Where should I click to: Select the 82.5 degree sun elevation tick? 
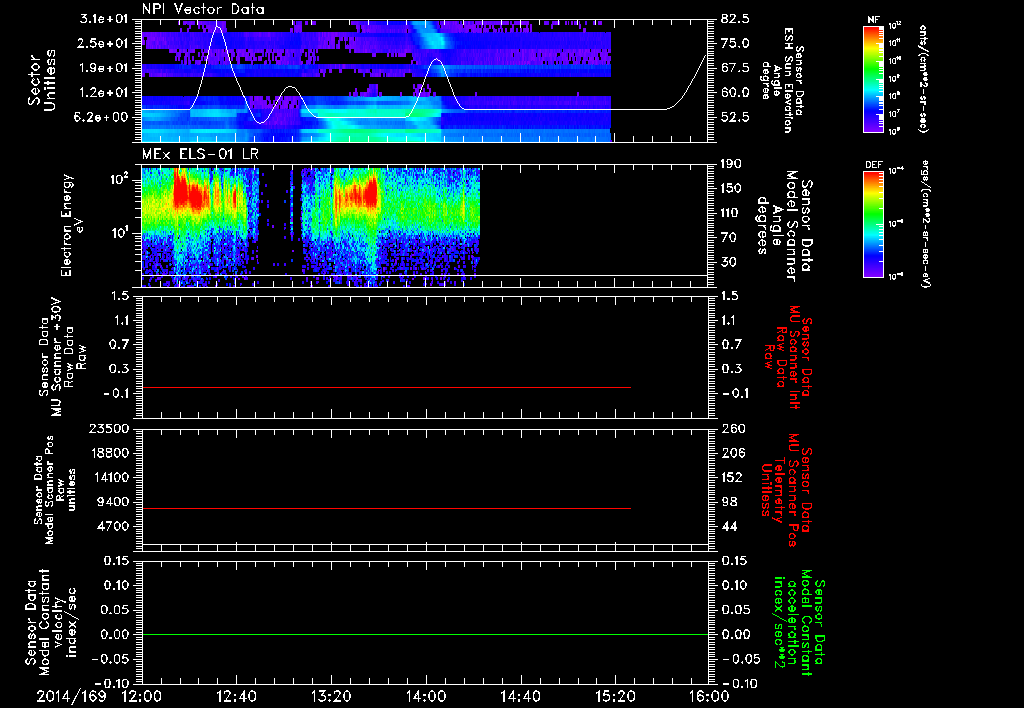pos(735,19)
